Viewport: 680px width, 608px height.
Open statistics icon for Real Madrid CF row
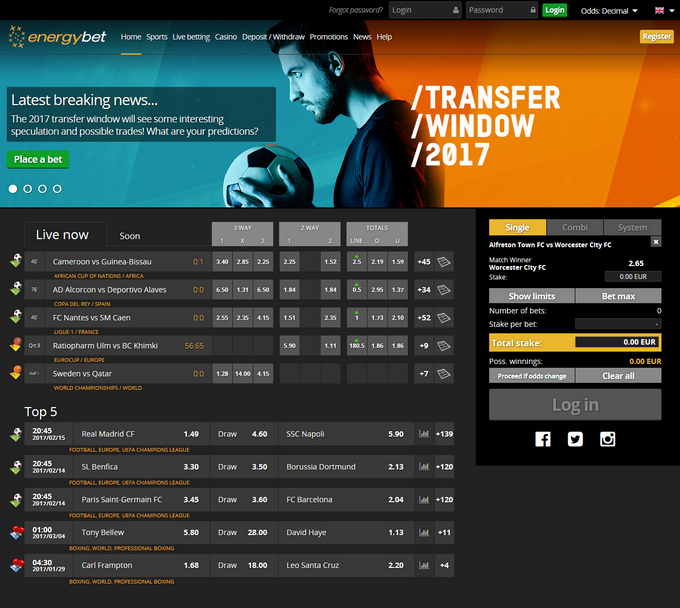pyautogui.click(x=424, y=434)
